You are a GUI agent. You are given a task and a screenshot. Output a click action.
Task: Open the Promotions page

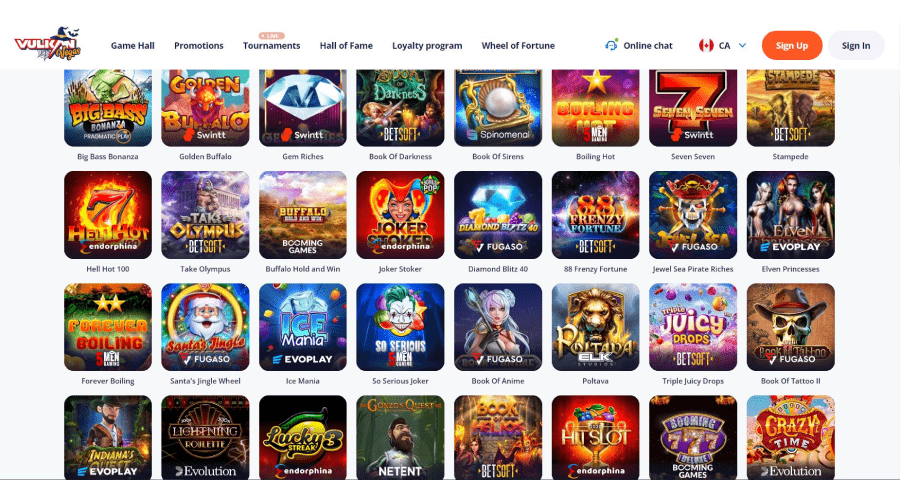(199, 45)
